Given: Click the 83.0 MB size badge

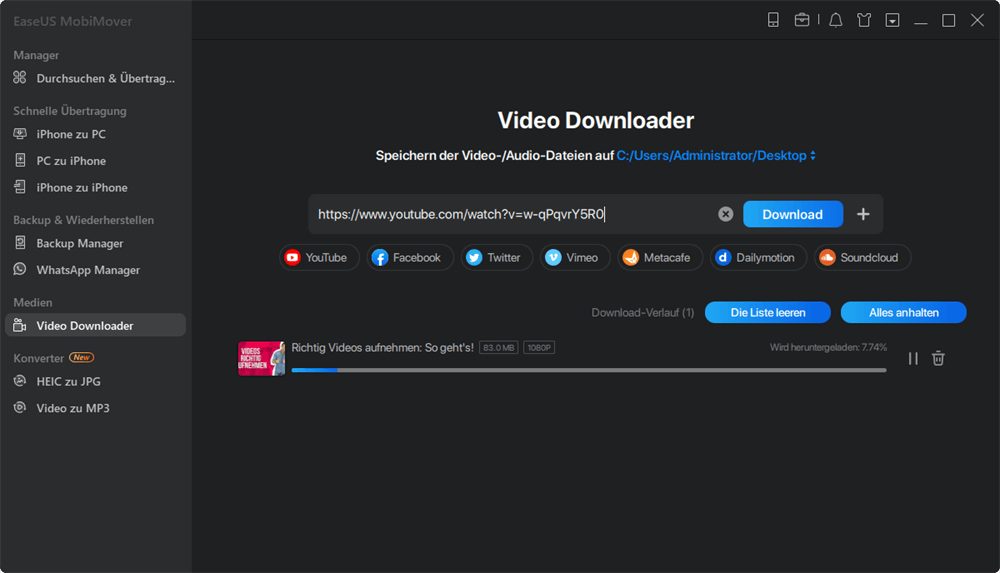Looking at the screenshot, I should click(x=499, y=348).
